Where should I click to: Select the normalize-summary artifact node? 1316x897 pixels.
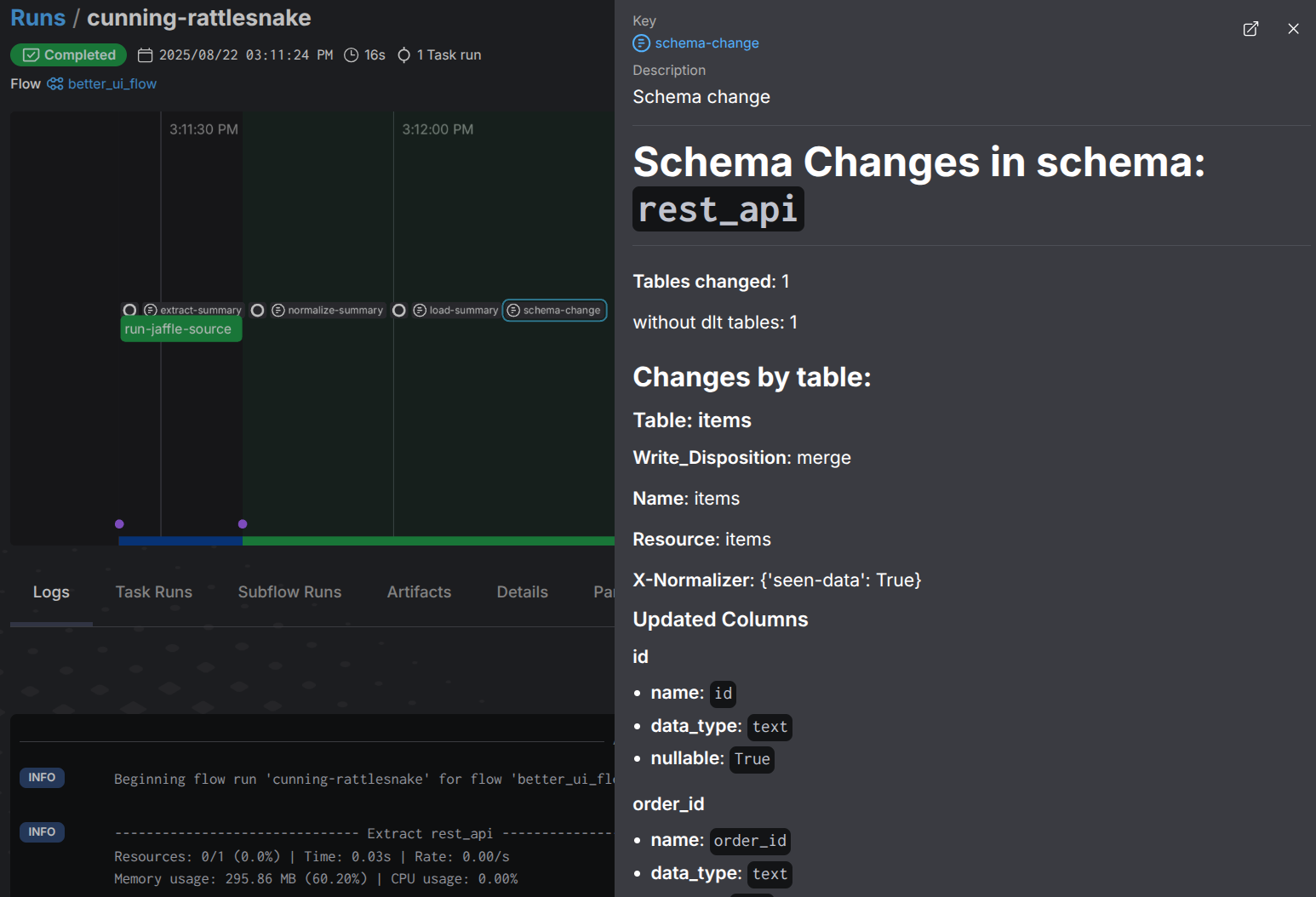328,310
